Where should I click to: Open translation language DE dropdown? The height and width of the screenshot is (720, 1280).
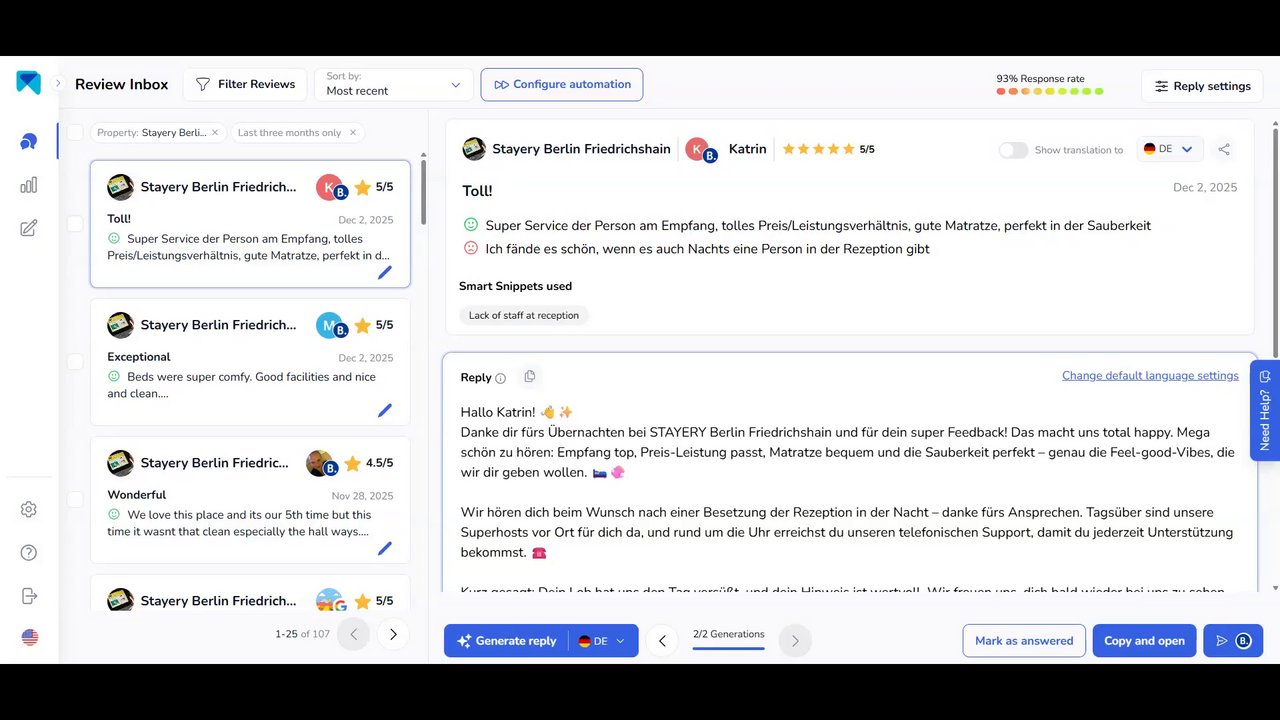tap(1169, 149)
